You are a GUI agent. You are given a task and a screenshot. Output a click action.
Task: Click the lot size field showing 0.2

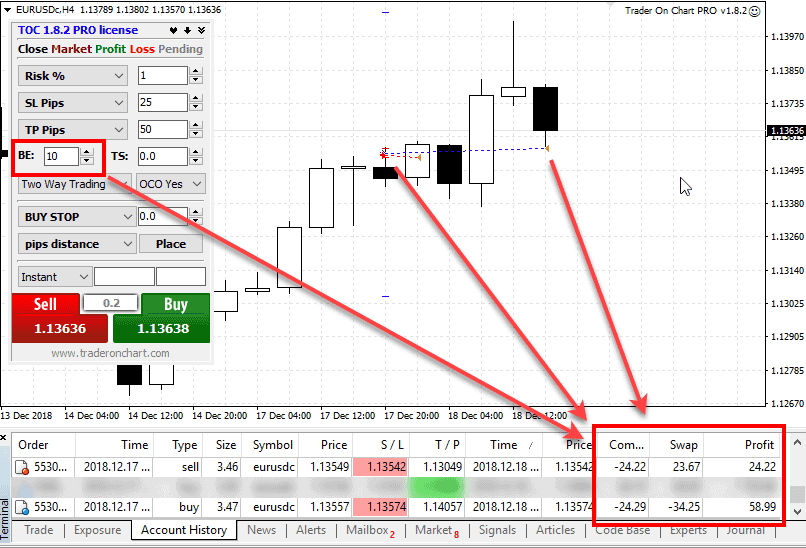[x=111, y=303]
